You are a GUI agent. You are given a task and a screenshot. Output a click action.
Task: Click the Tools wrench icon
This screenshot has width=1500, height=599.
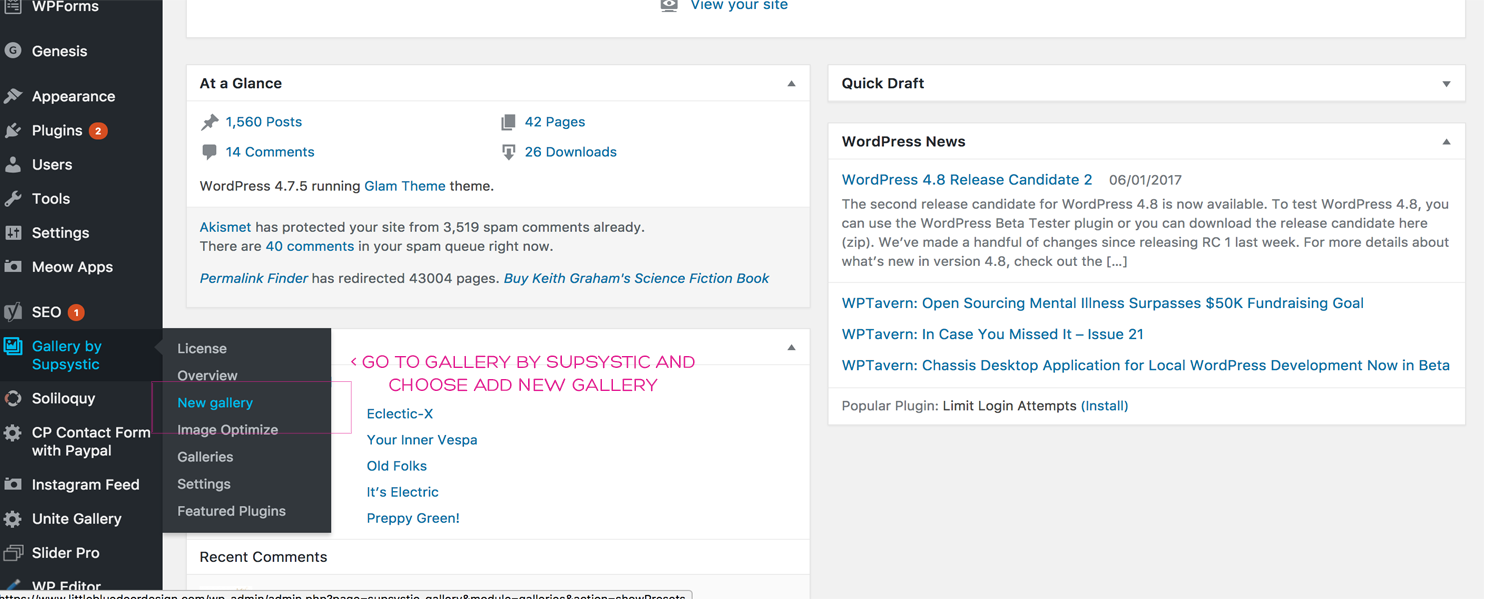13,198
